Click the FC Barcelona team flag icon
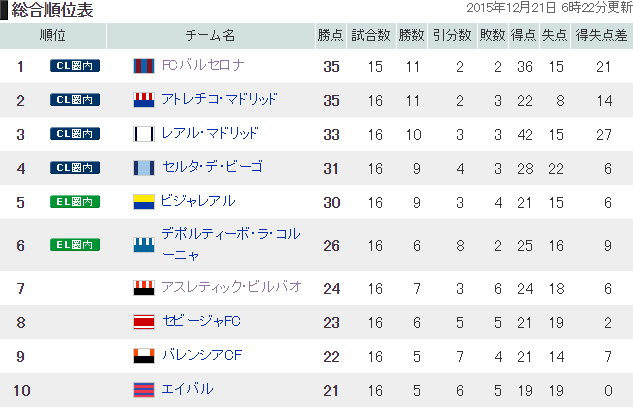633x407 pixels. 144,66
